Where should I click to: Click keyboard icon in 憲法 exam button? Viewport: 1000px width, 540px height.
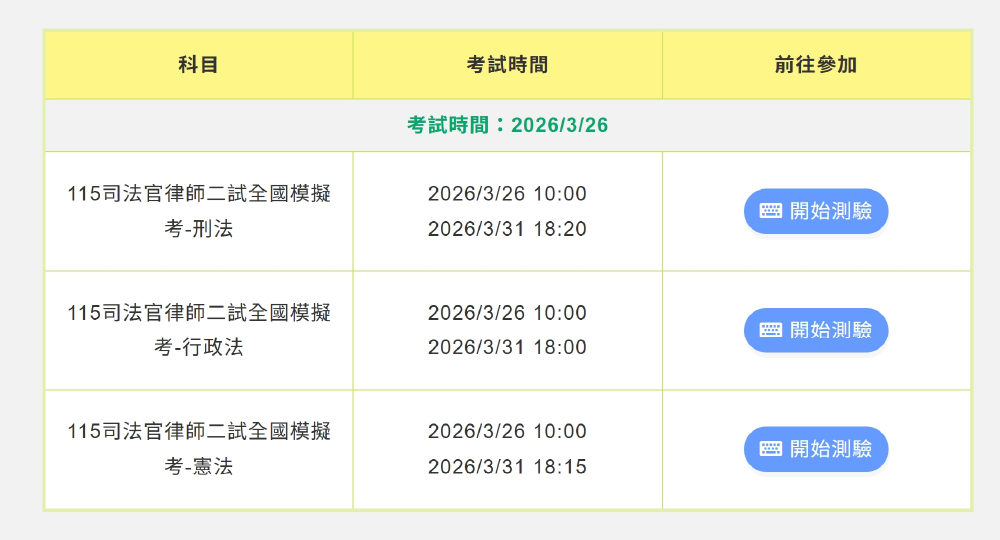pos(770,449)
